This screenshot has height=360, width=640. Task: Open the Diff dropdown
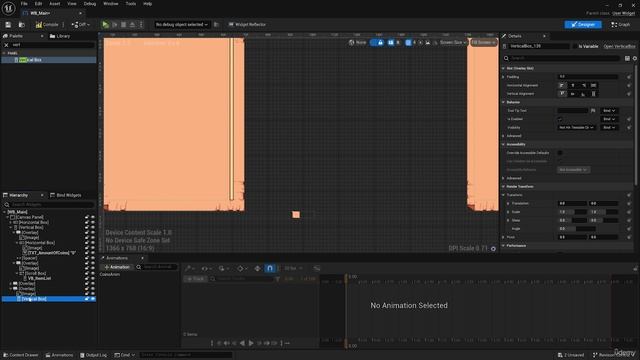coord(81,24)
